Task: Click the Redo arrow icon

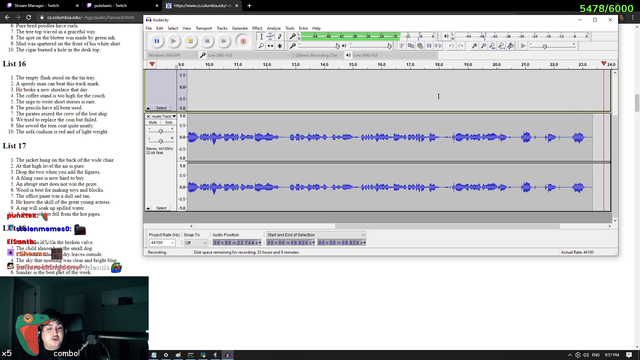Action: (460, 46)
